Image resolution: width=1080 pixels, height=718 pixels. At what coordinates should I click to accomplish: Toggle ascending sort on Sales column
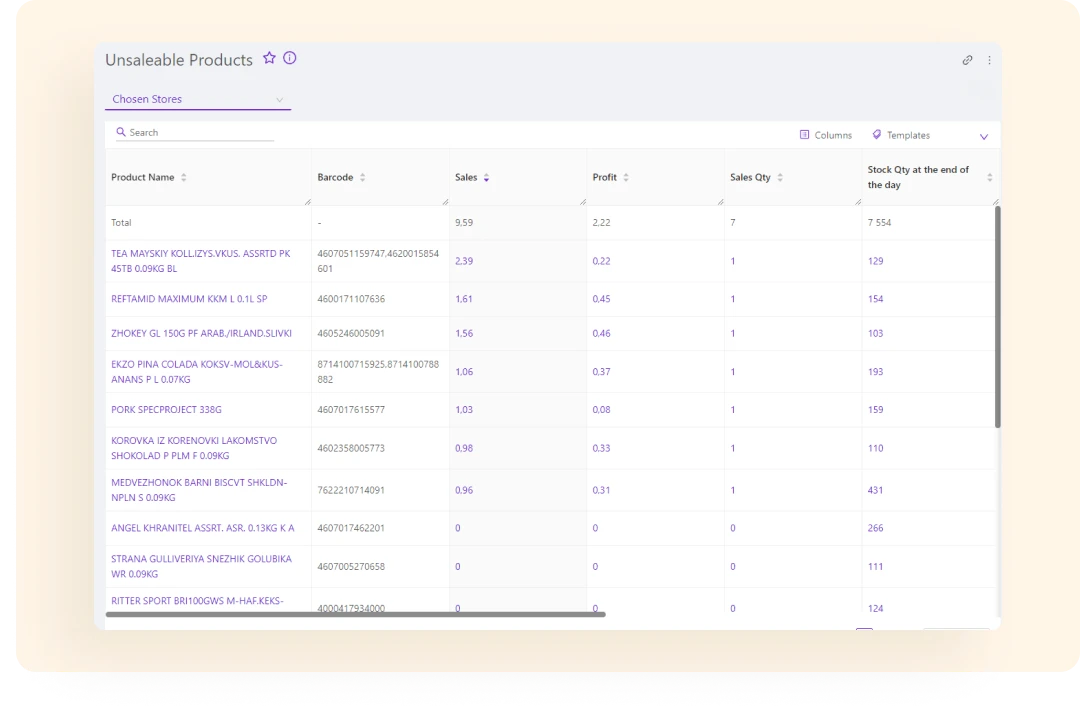(487, 177)
